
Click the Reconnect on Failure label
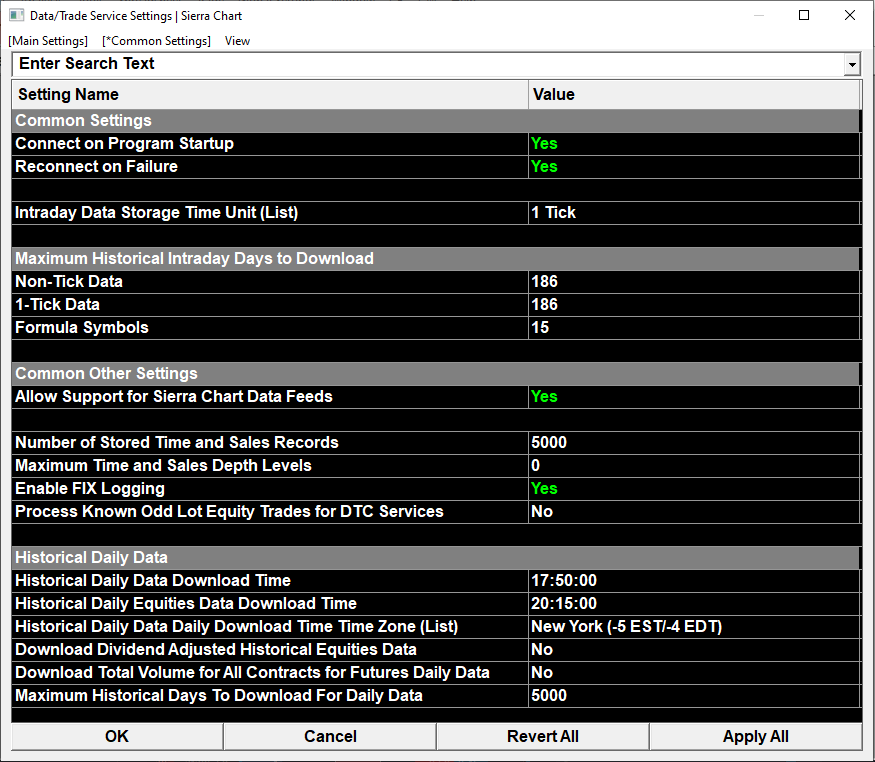(97, 166)
